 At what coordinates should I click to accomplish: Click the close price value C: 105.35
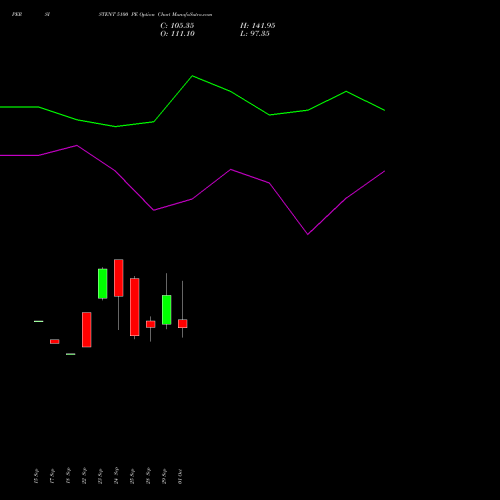(177, 26)
